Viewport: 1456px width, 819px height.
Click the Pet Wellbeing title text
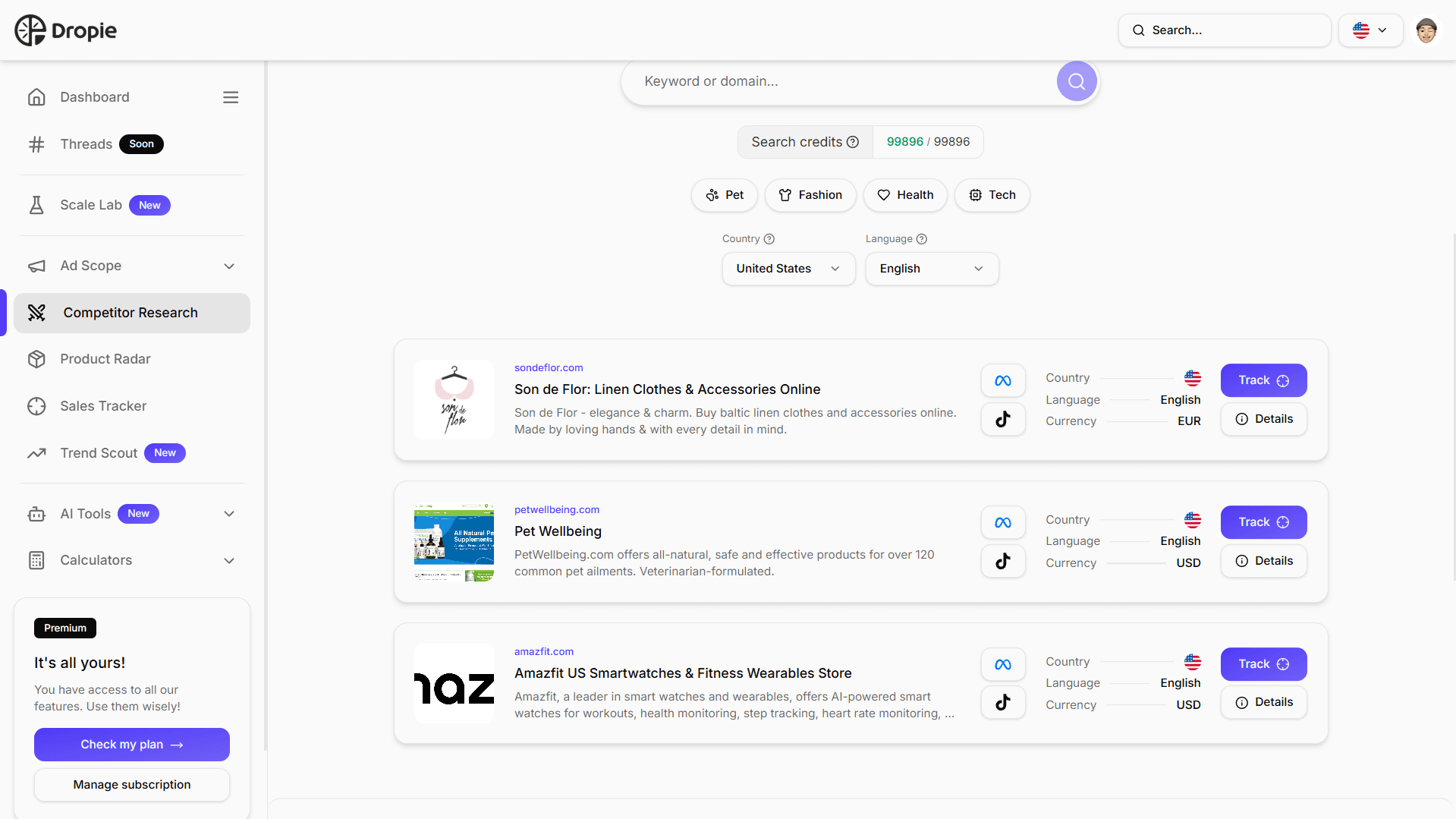pos(558,531)
